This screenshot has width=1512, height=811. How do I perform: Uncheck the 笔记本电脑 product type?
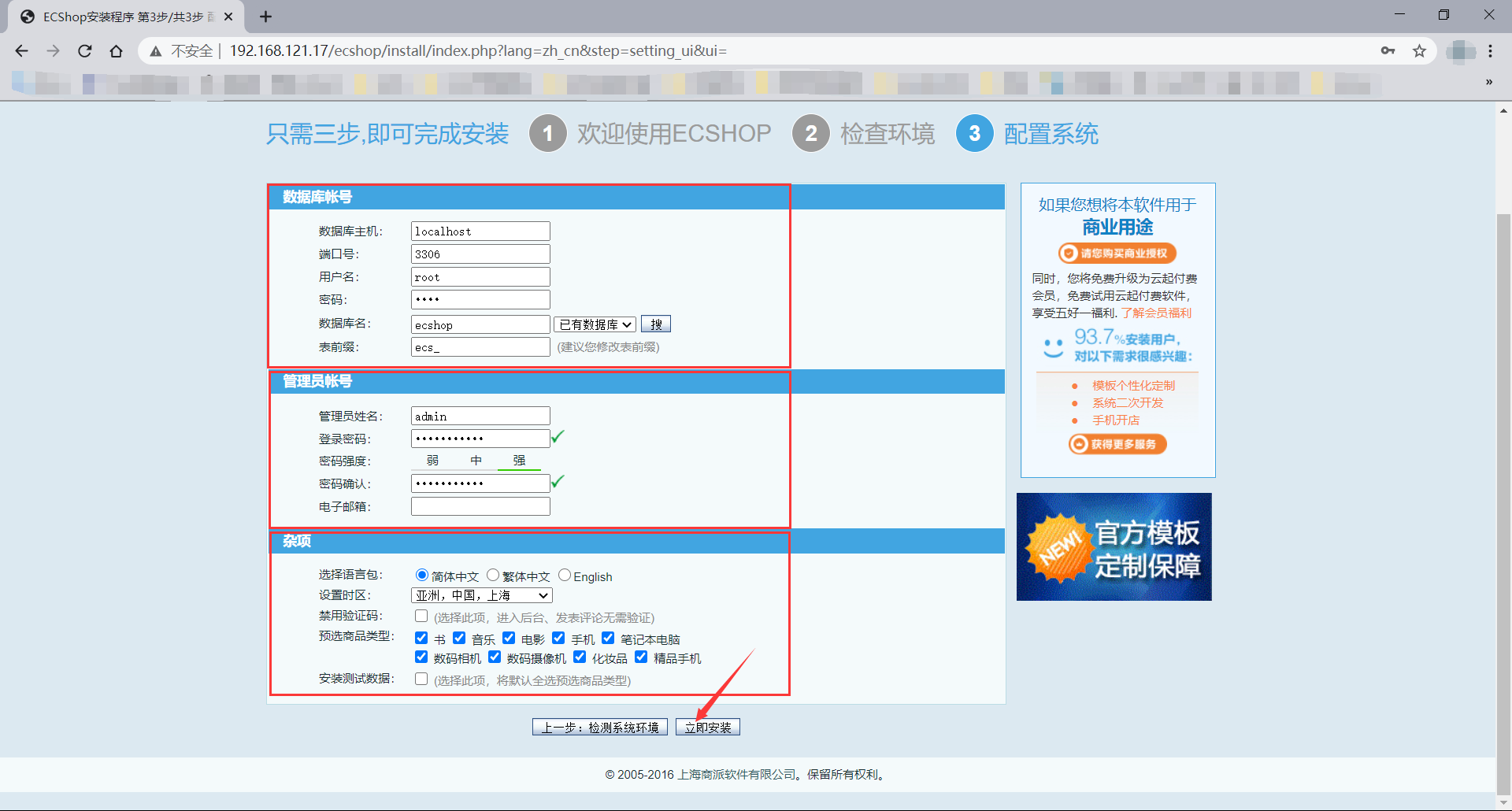tap(608, 638)
